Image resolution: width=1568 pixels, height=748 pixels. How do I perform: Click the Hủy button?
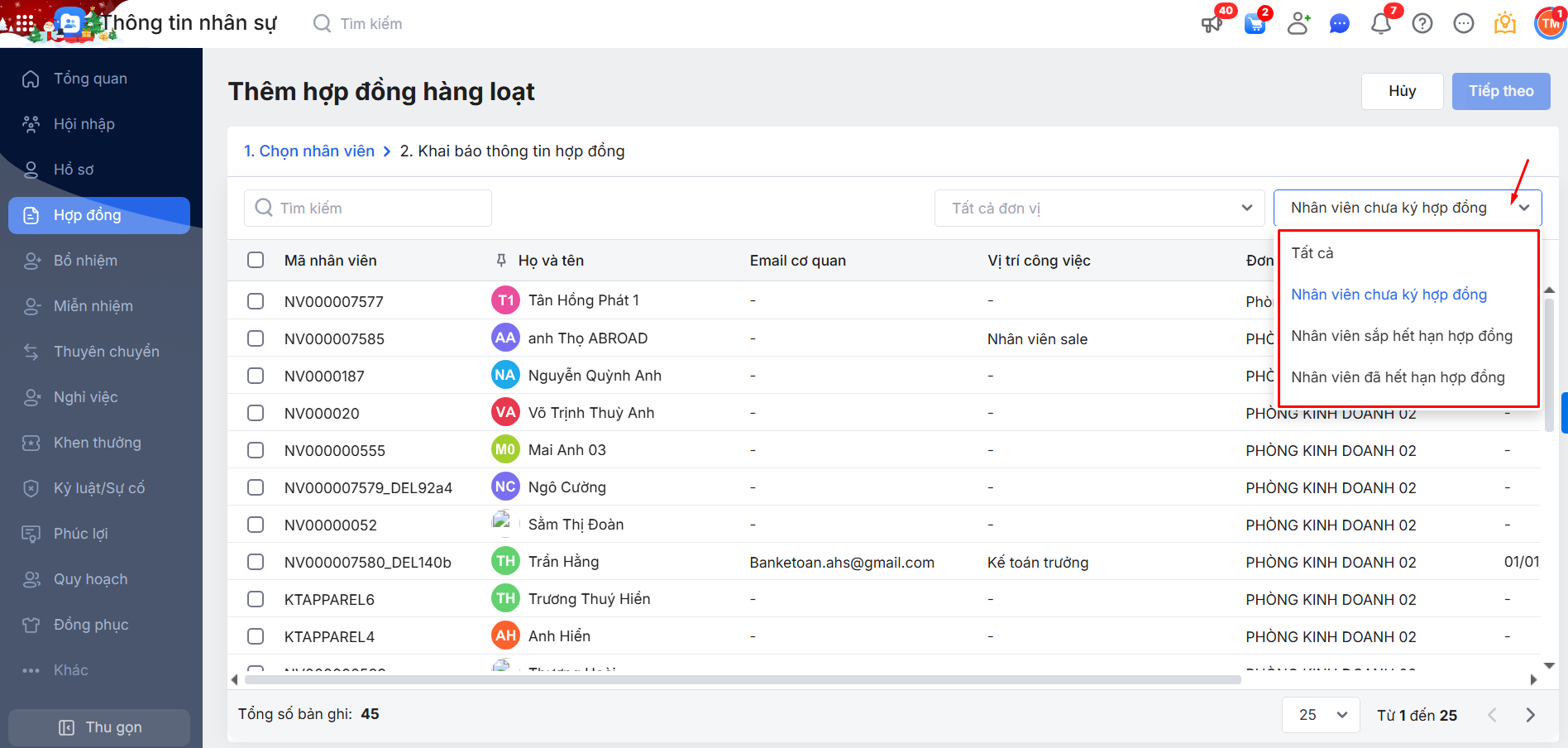(1402, 91)
